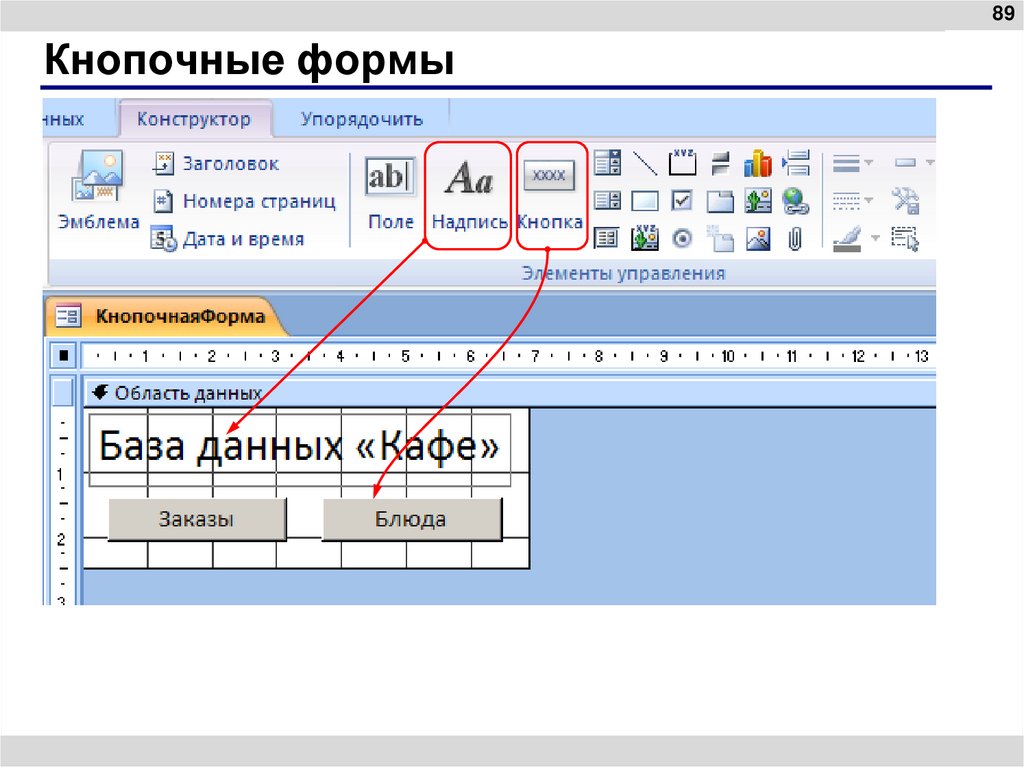
Task: Click the Заказы form button
Action: (x=196, y=518)
